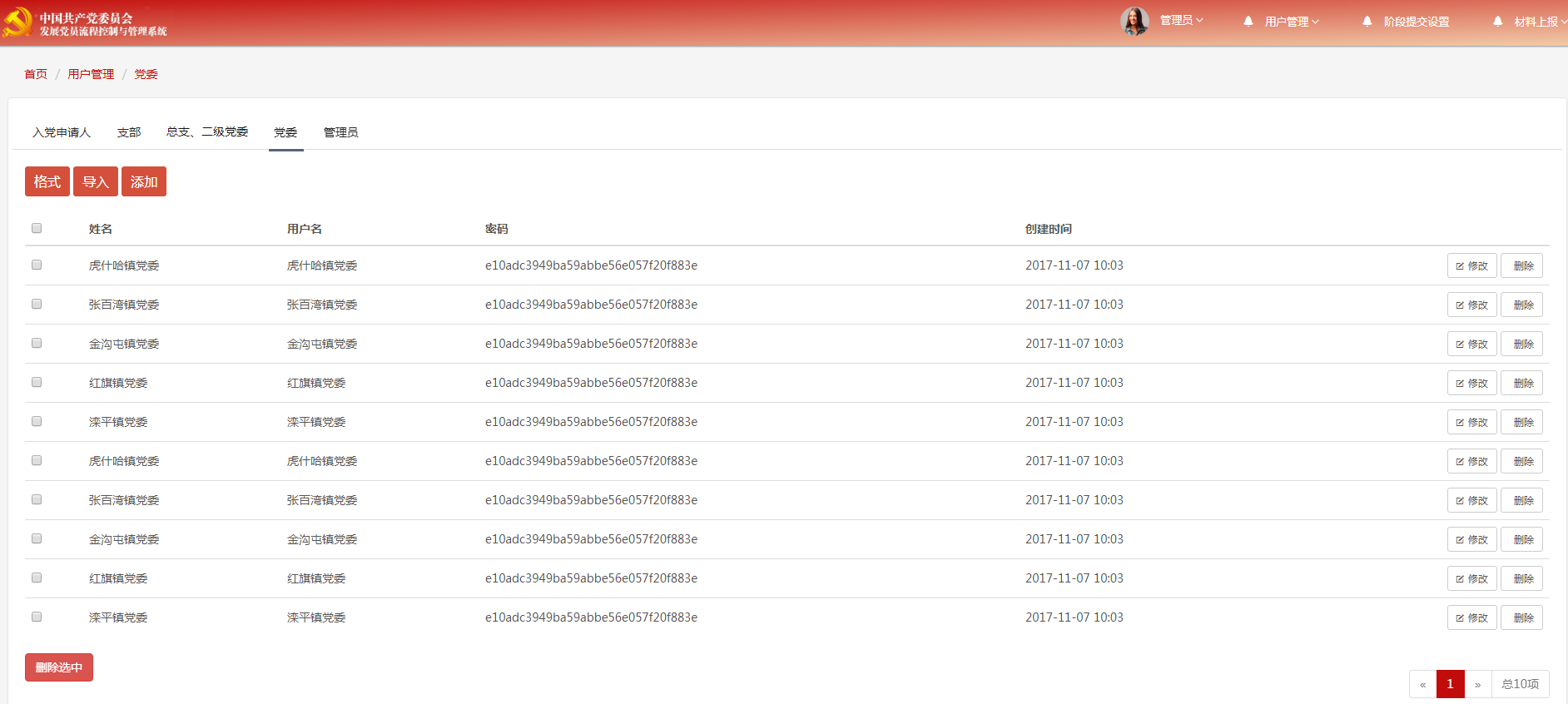The image size is (1568, 704).
Task: Click the party emblem logo icon
Action: click(17, 22)
